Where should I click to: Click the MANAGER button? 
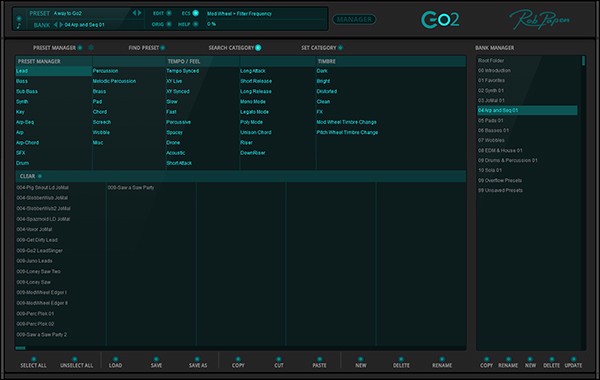354,19
